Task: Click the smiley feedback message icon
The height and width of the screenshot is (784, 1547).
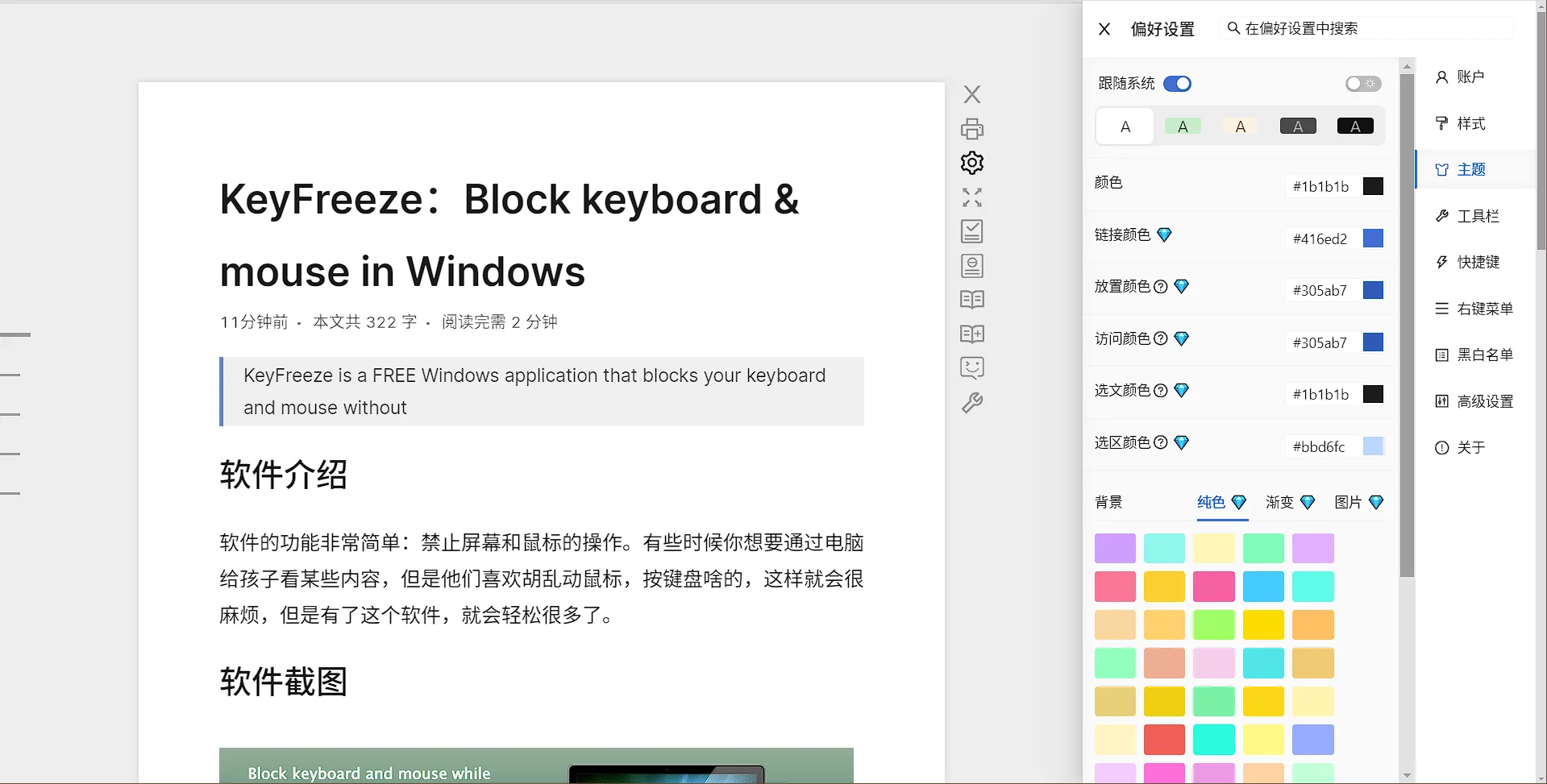Action: pos(972,368)
